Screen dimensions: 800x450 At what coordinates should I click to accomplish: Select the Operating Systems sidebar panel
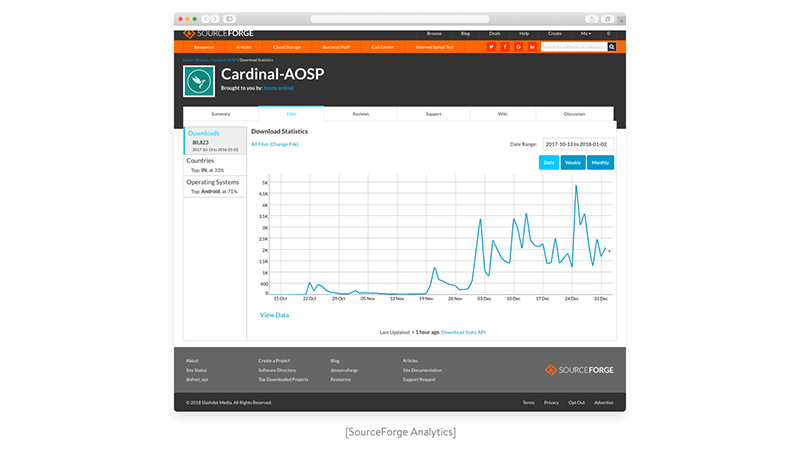pyautogui.click(x=215, y=186)
